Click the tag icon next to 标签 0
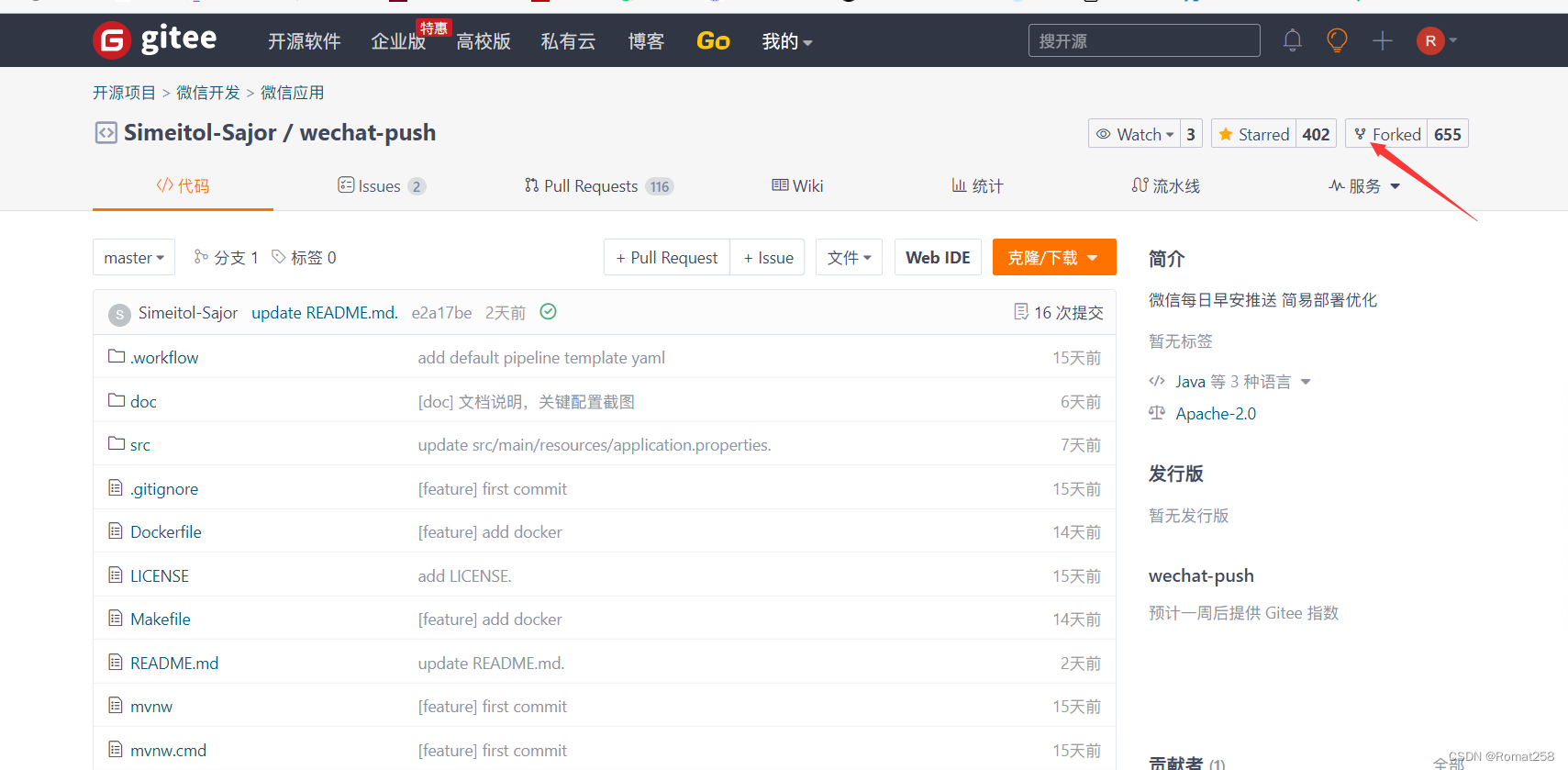 (279, 257)
